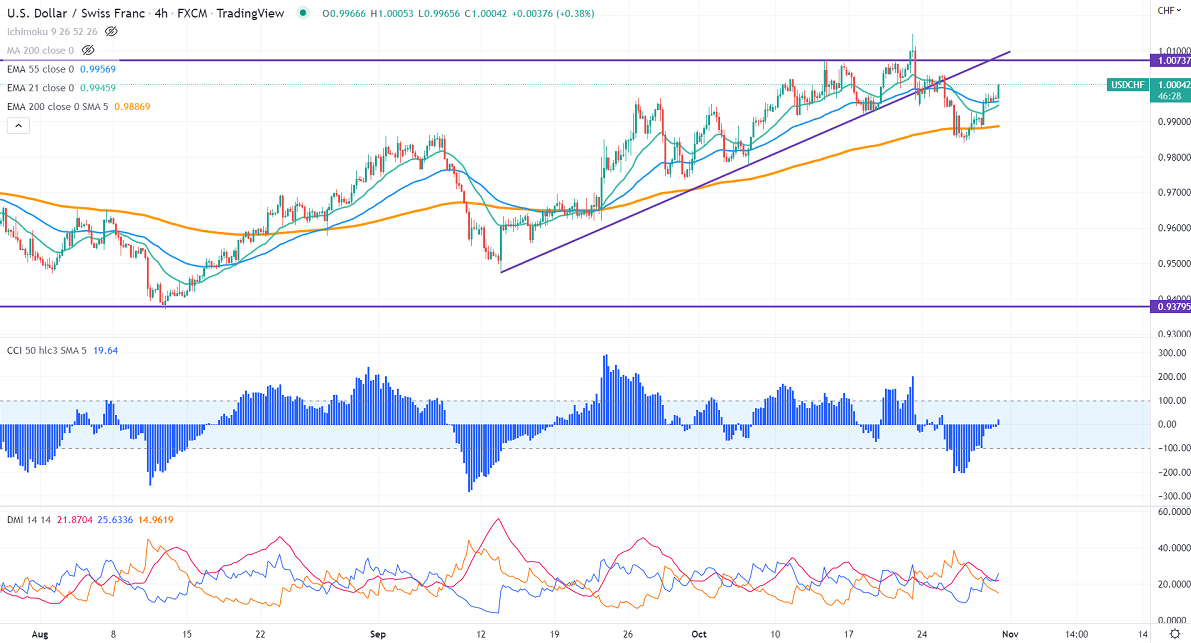Select the MA 200 close 0 legend label
Image resolution: width=1191 pixels, height=643 pixels.
click(41, 50)
